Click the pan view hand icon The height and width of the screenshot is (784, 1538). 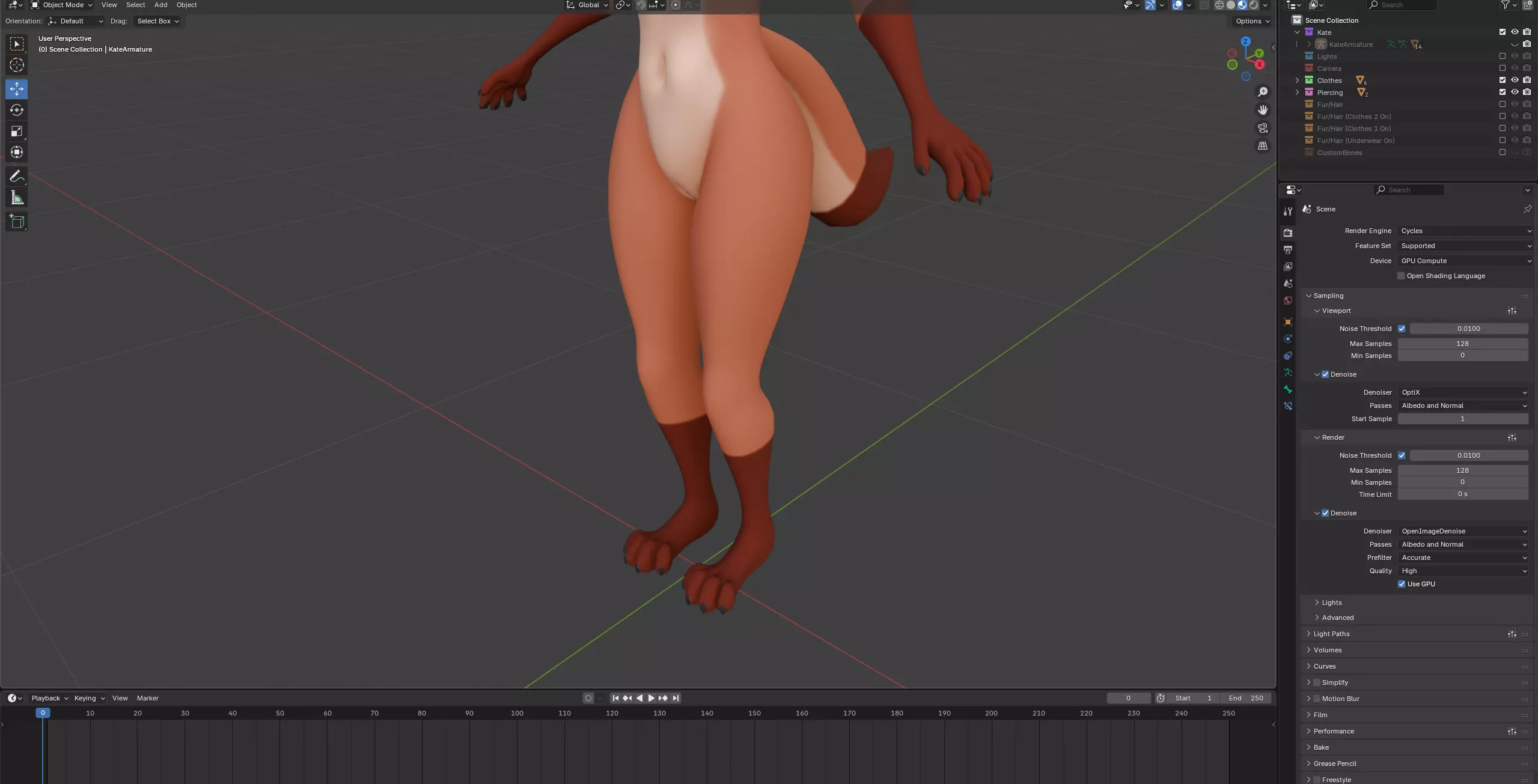pyautogui.click(x=1263, y=110)
